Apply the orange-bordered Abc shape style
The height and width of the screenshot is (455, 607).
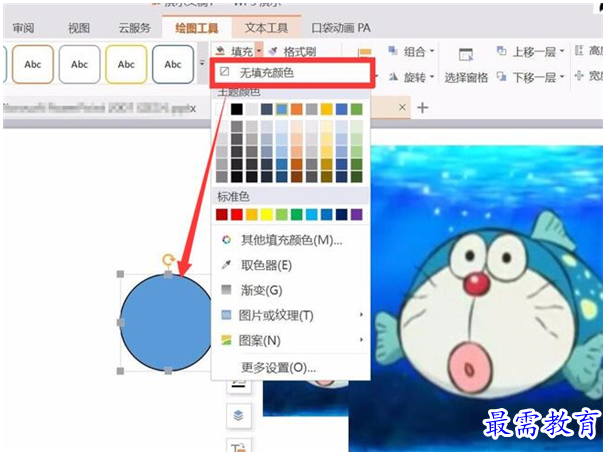coord(33,64)
